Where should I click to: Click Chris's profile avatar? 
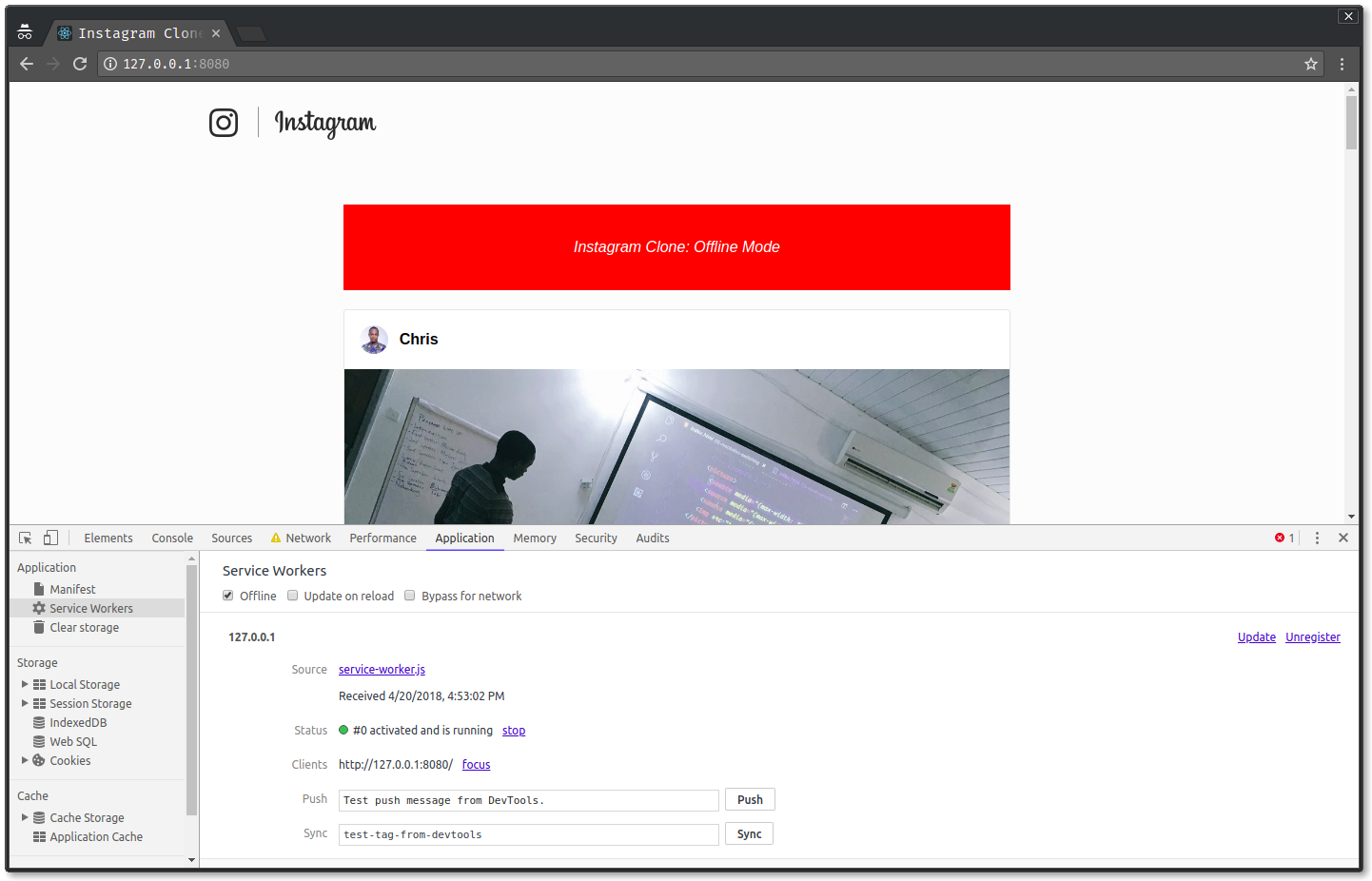tap(374, 339)
